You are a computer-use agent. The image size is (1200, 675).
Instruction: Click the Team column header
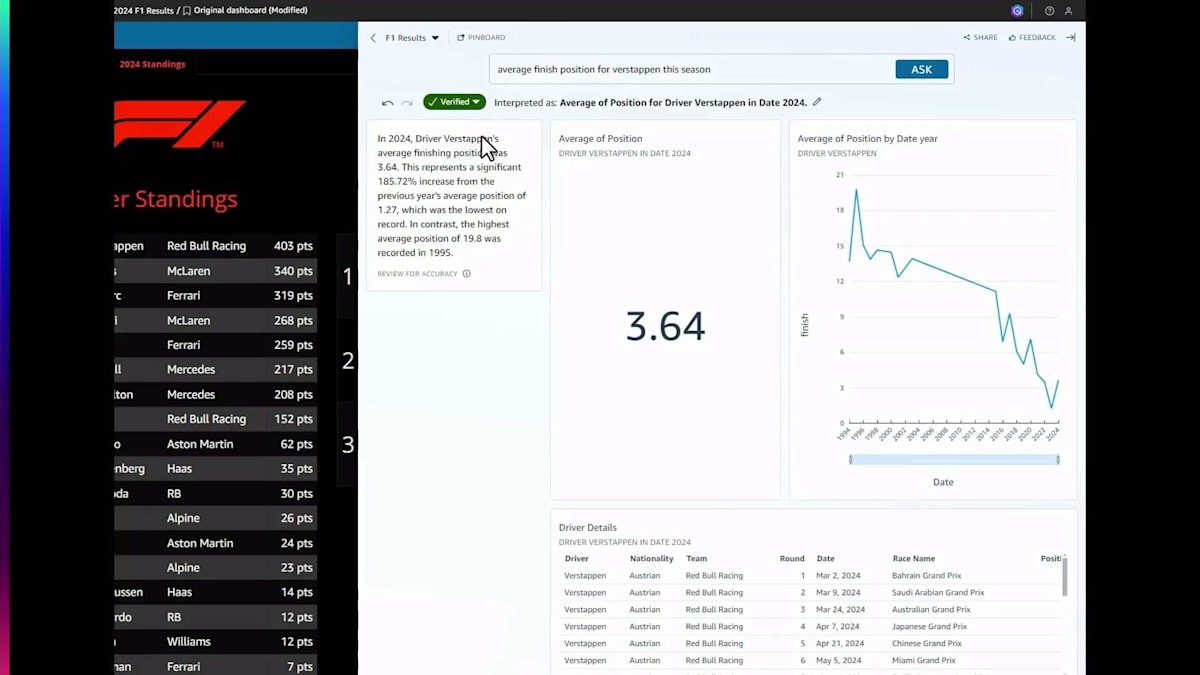point(696,559)
